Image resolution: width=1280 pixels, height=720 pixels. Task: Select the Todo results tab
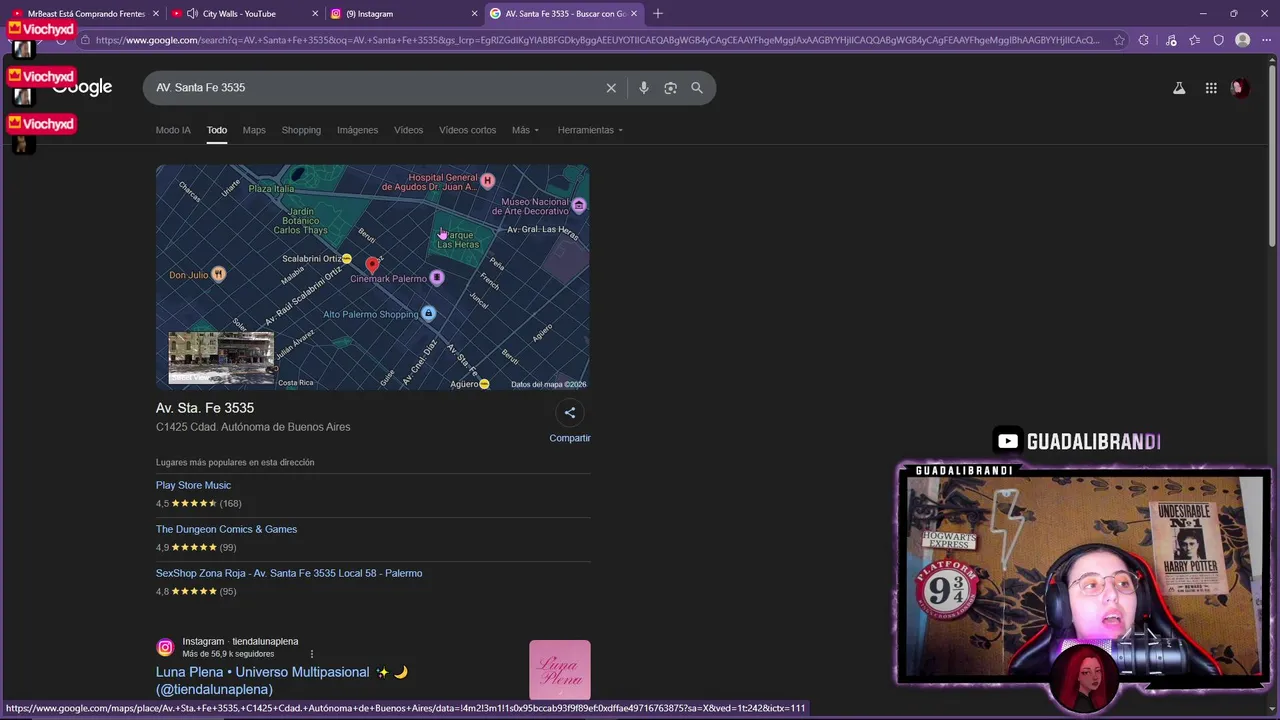point(217,130)
